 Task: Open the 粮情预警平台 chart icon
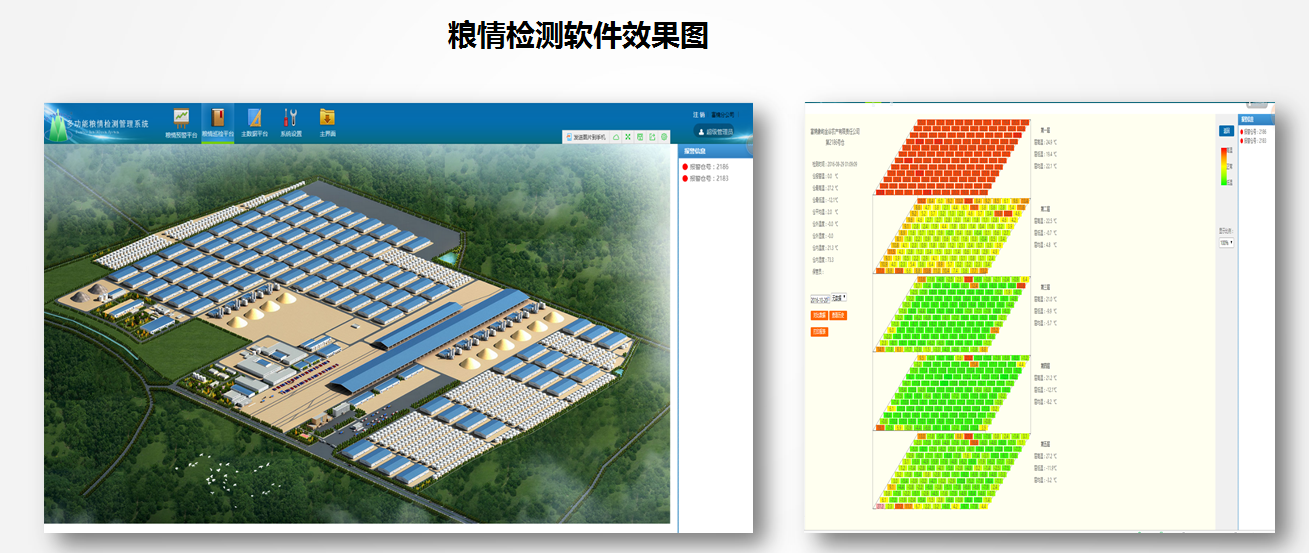181,120
